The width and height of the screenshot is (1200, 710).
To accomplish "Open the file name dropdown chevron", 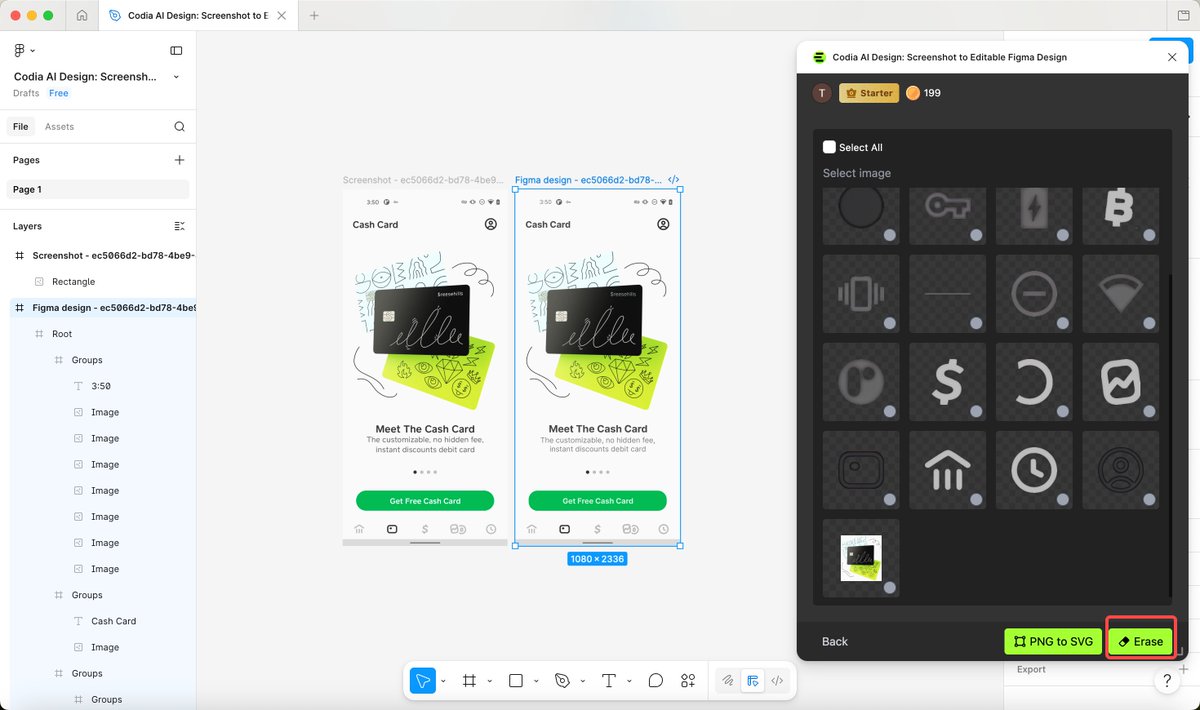I will tap(176, 77).
